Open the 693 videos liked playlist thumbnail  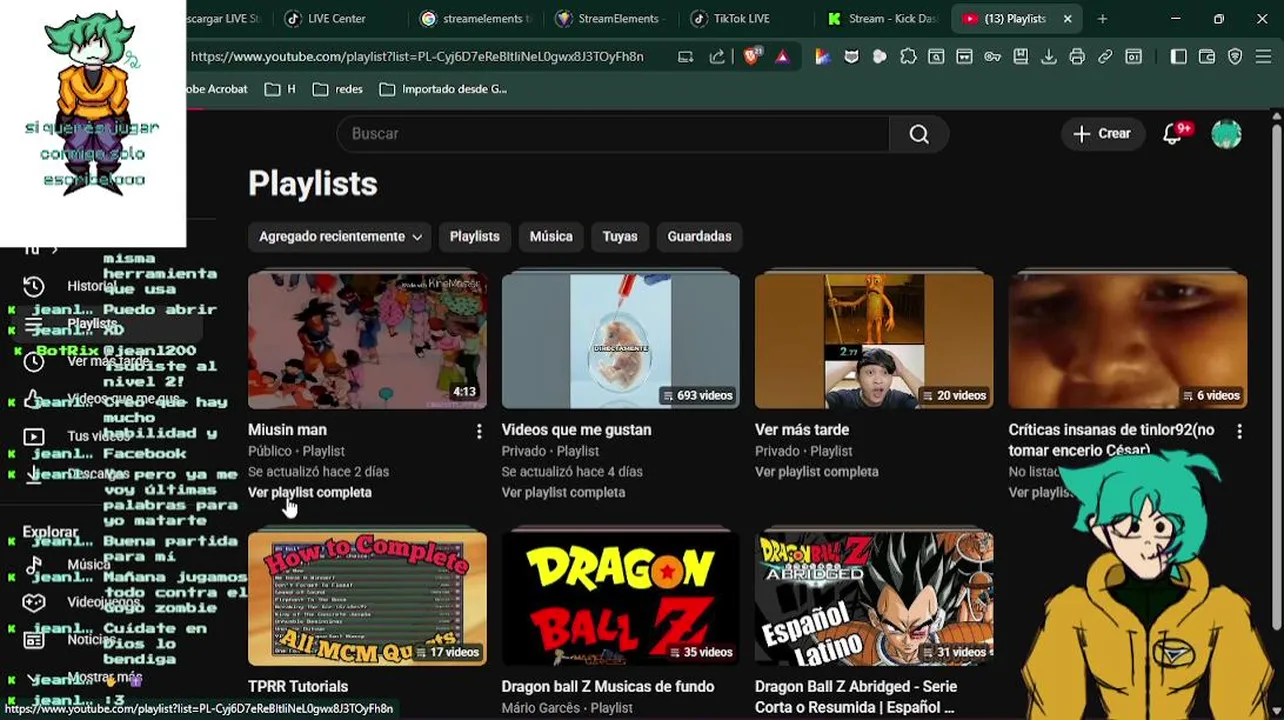pyautogui.click(x=620, y=340)
